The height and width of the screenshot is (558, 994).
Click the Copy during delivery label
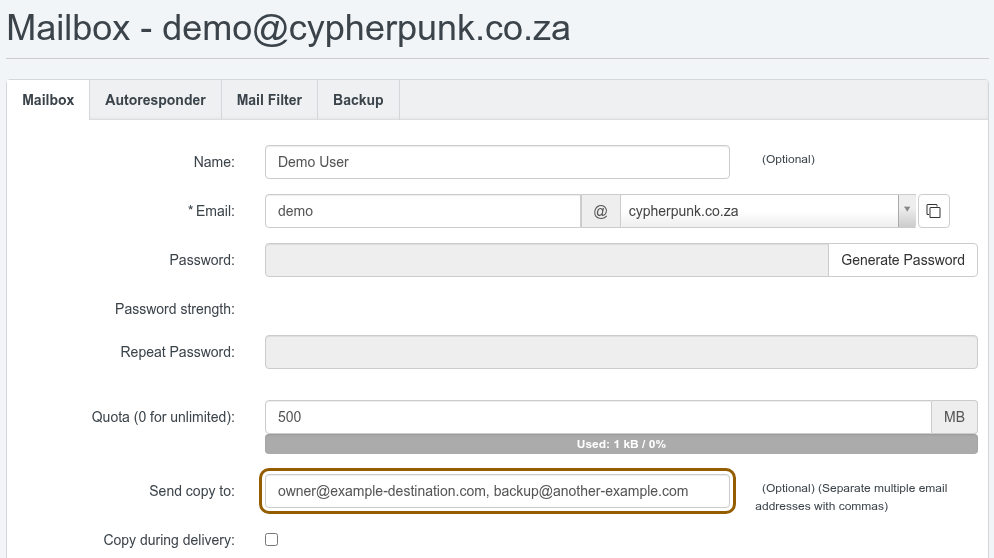(169, 540)
